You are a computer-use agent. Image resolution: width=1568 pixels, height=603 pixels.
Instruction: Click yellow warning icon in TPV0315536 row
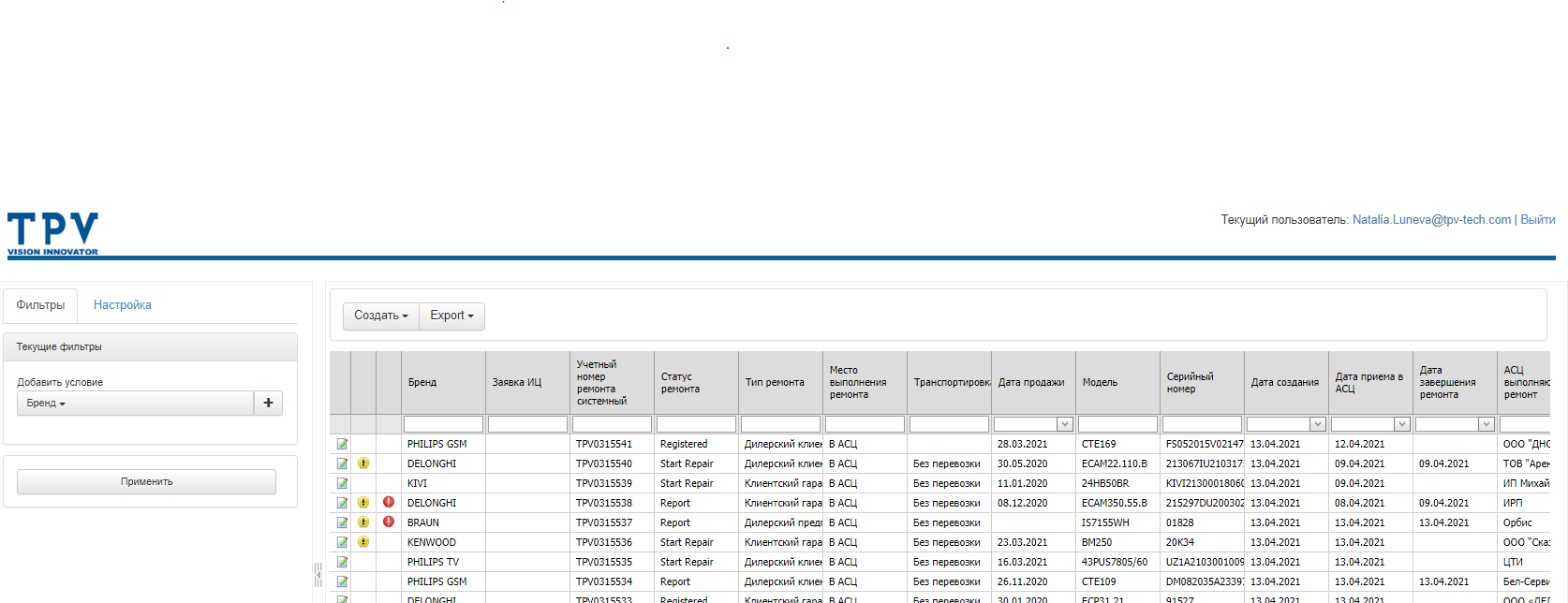363,542
